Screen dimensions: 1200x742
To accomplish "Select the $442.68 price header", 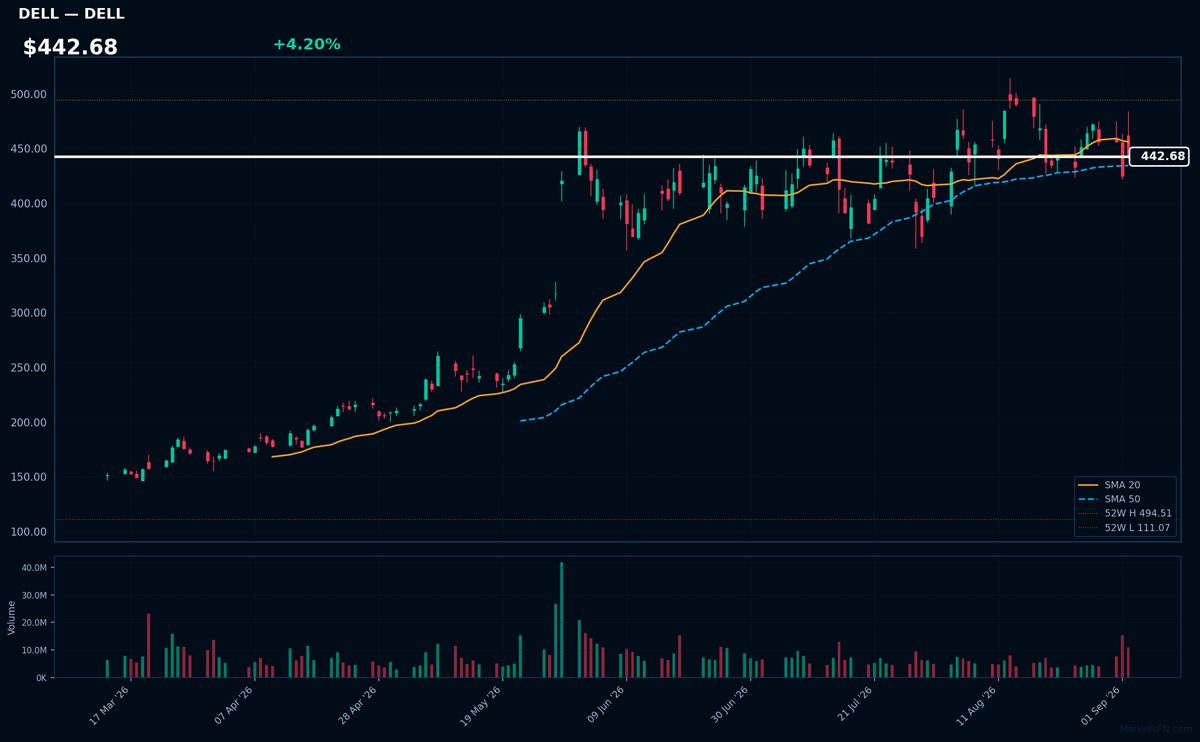I will [x=70, y=47].
